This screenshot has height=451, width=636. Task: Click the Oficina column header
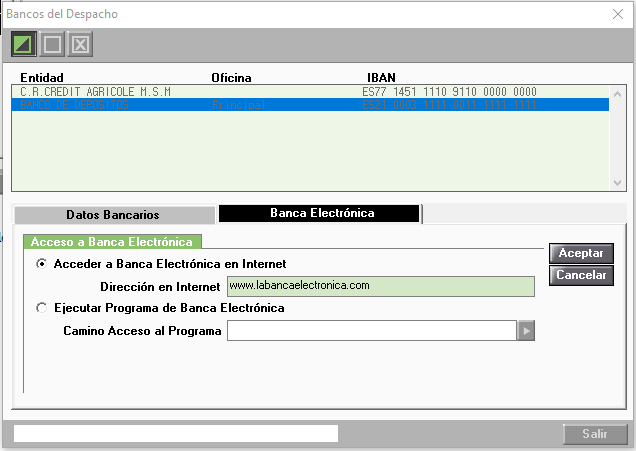[231, 77]
